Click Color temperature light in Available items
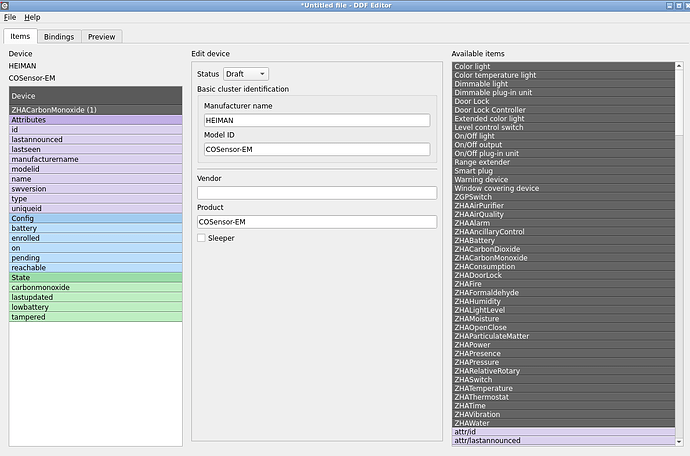Viewport: 690px width, 456px height. (563, 75)
